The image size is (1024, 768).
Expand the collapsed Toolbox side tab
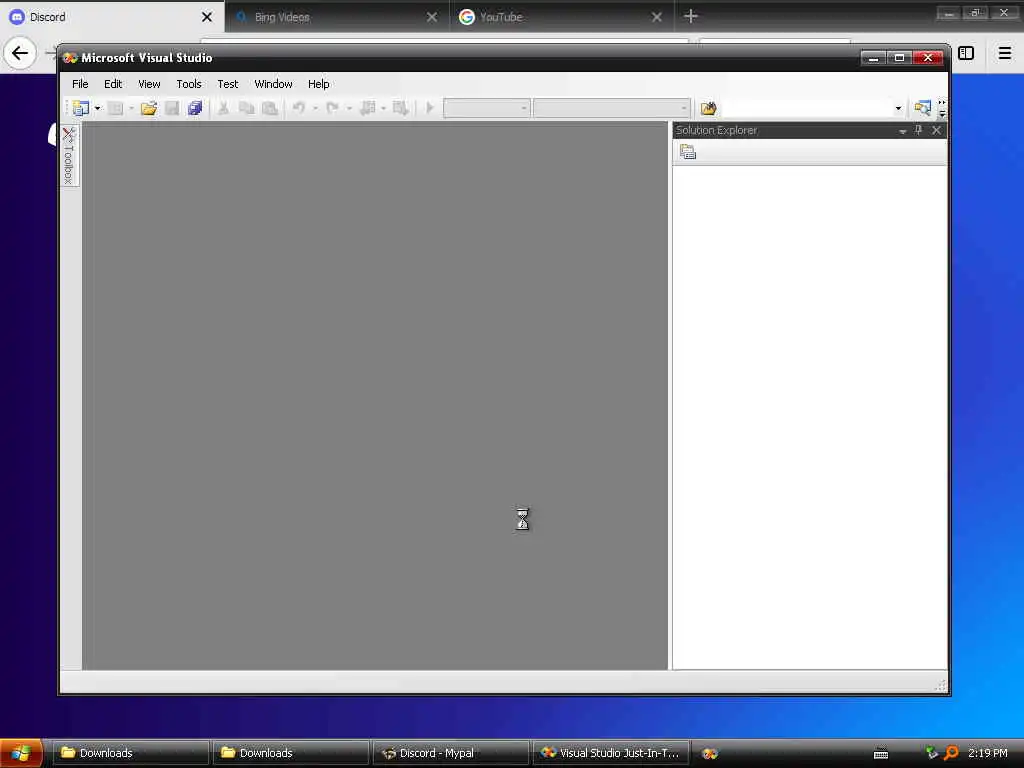tap(69, 155)
